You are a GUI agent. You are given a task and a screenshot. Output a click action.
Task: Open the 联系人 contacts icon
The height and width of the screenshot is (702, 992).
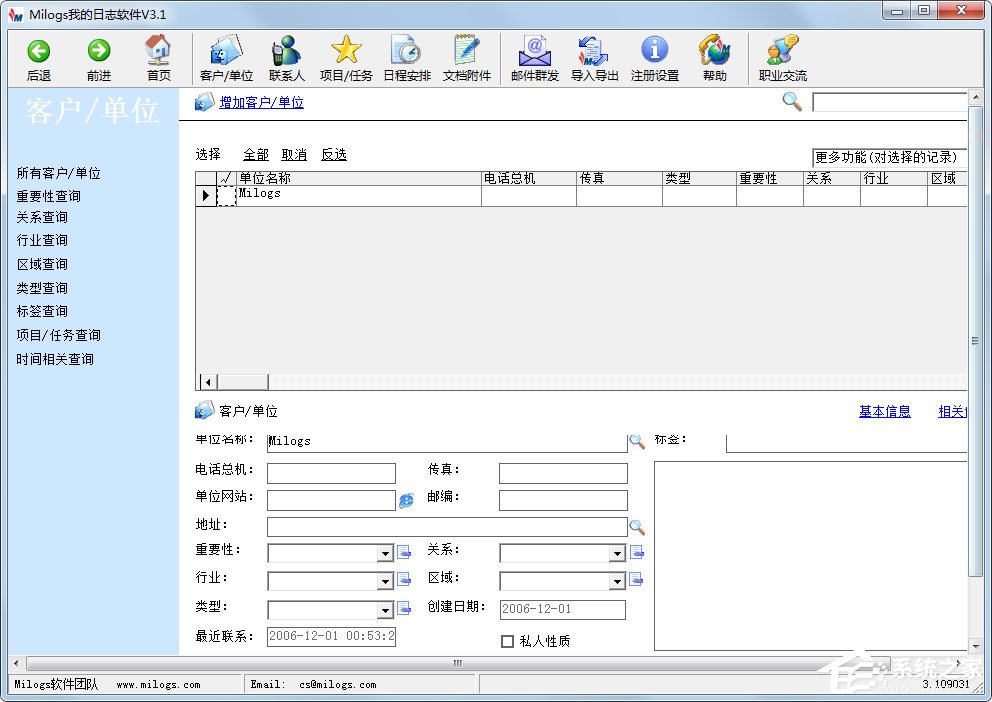pyautogui.click(x=287, y=58)
